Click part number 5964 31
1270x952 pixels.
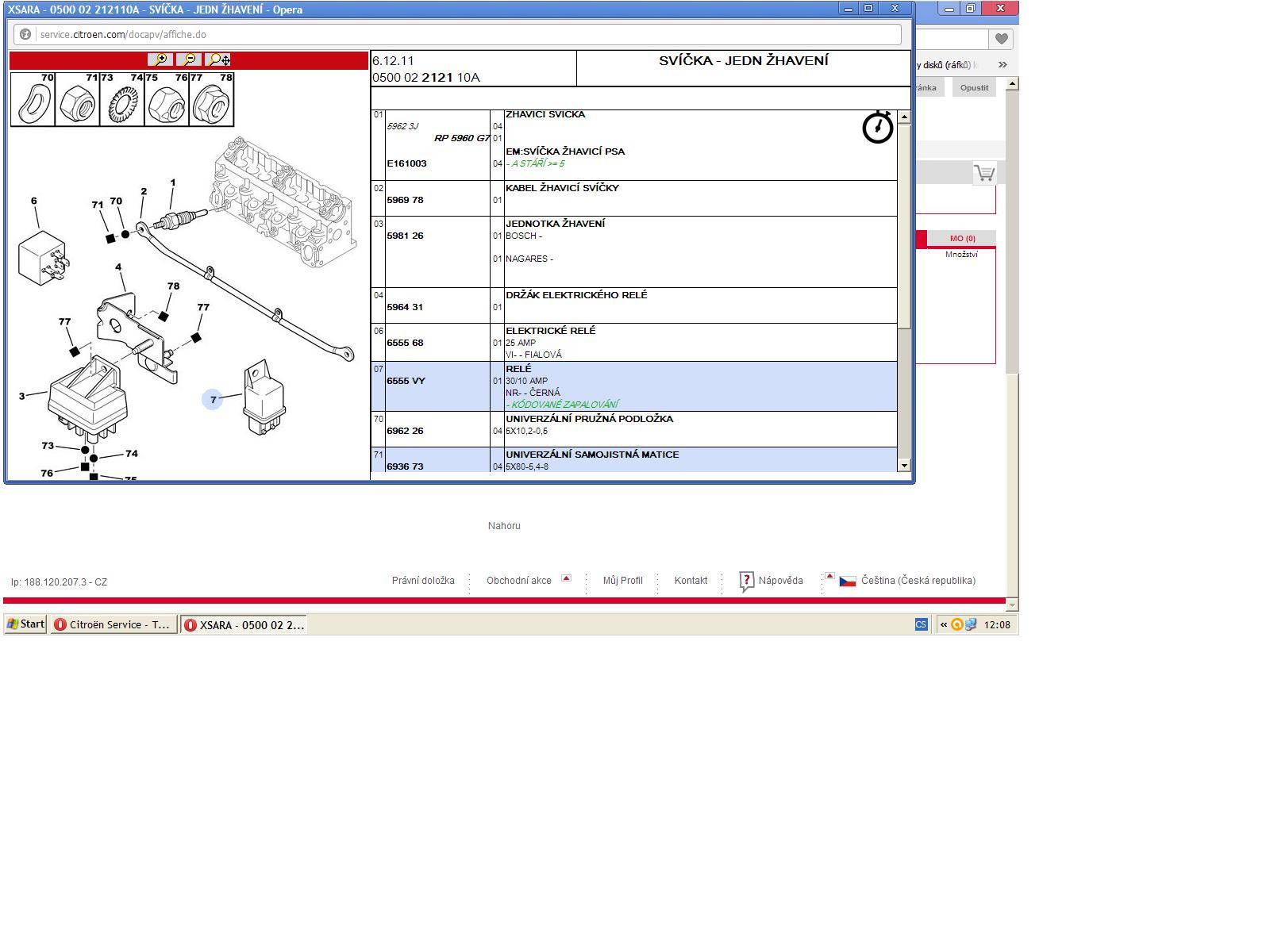point(405,307)
